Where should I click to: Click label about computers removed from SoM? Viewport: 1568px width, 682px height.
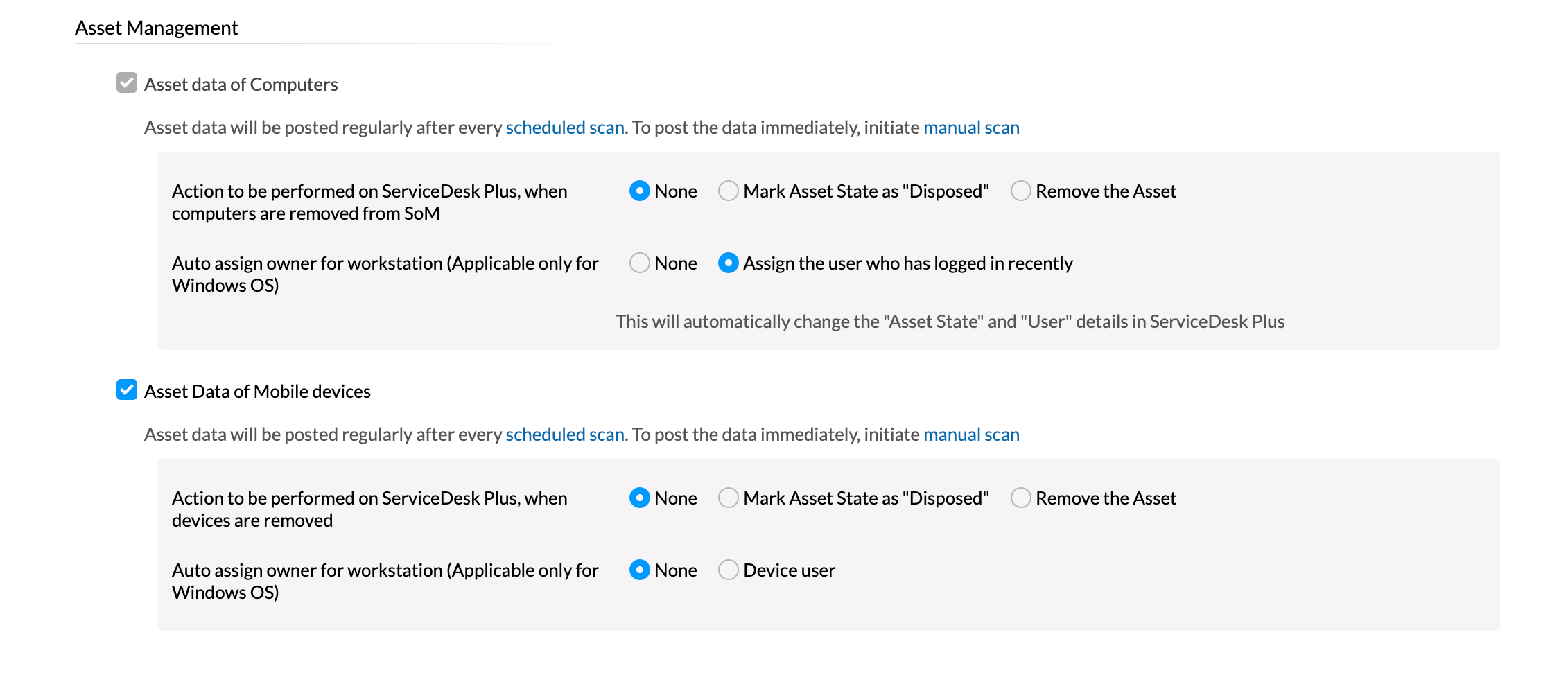(369, 202)
